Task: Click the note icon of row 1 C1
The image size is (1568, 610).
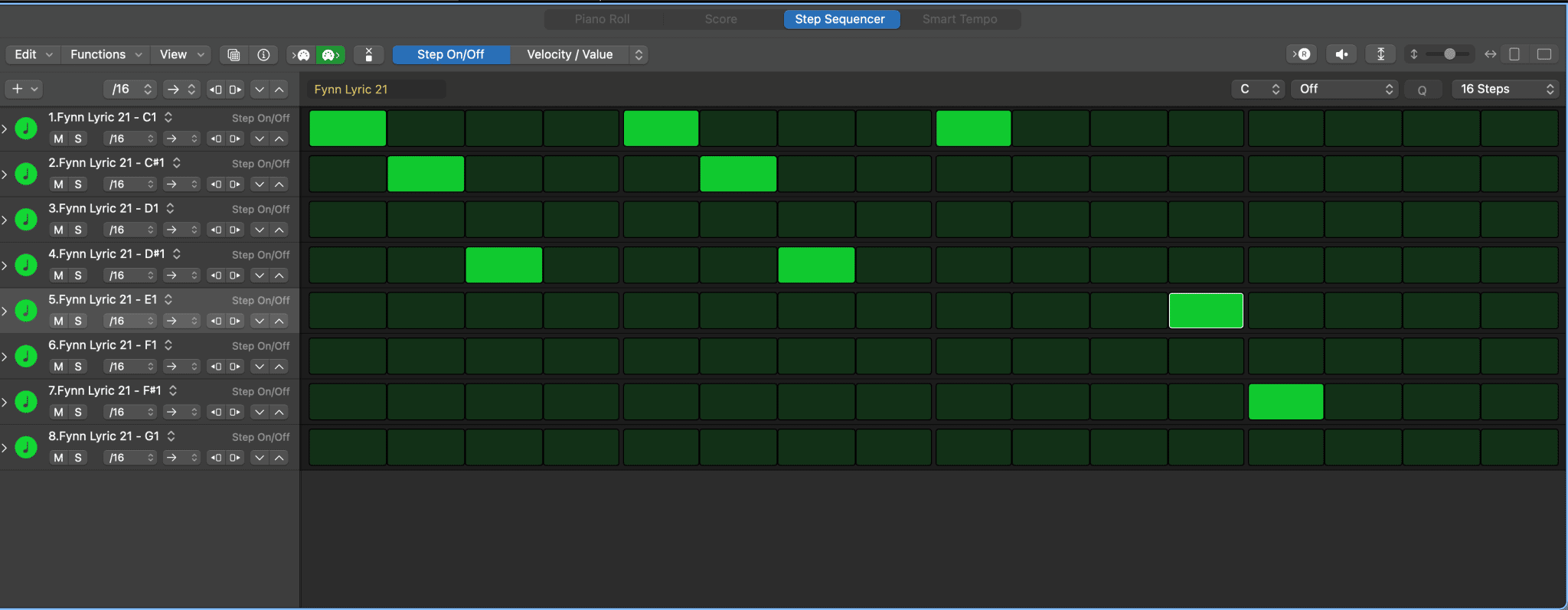Action: (x=26, y=128)
